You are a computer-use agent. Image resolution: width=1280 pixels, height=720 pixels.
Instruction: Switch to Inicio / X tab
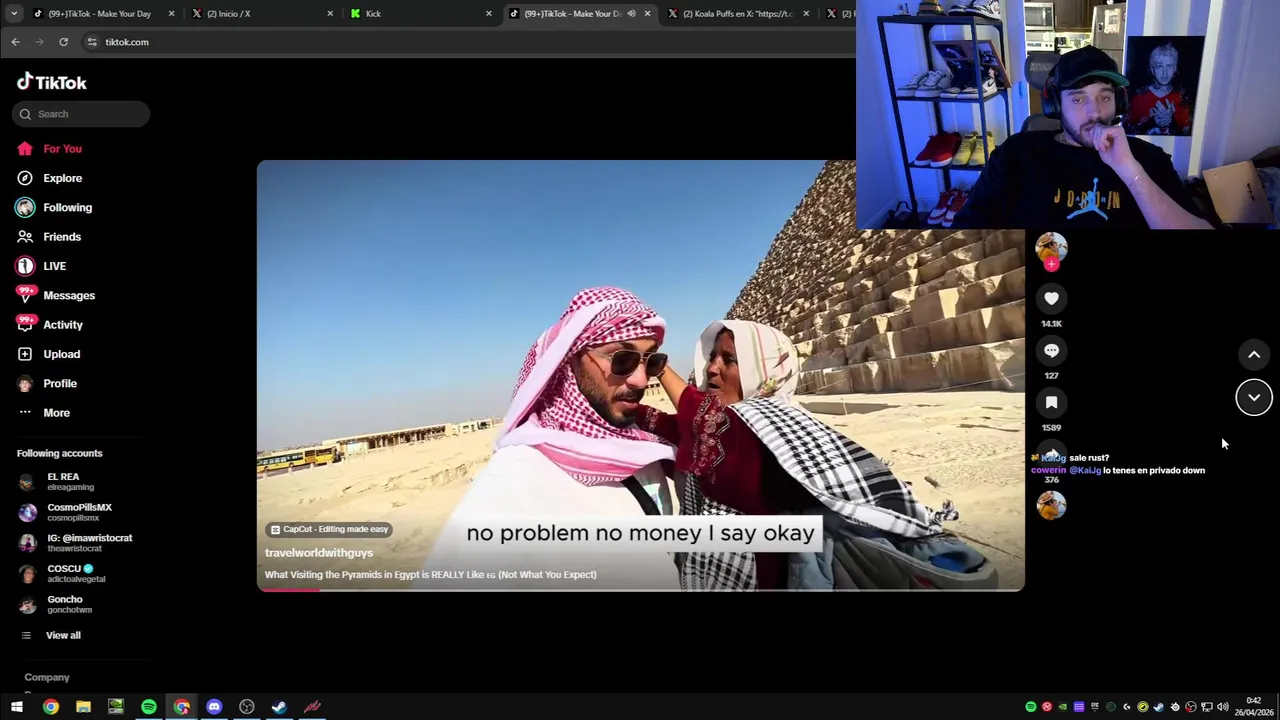pyautogui.click(x=262, y=14)
